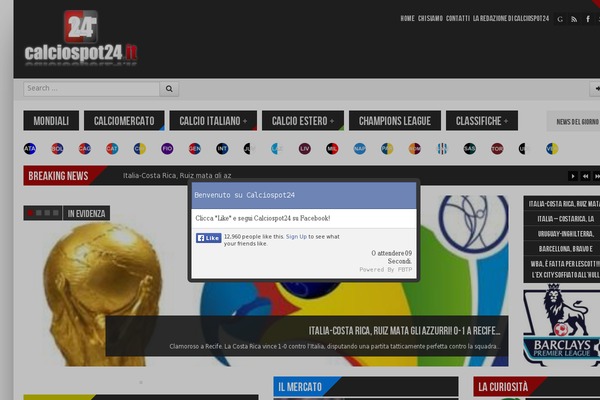Open the BOL team badge
Viewport: 600px width, 400px height.
click(x=57, y=149)
